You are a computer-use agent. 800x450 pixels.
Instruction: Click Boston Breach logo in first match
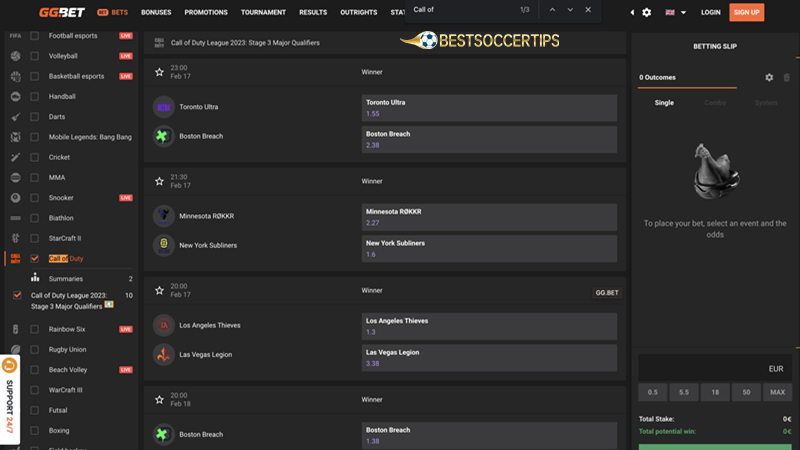[164, 136]
